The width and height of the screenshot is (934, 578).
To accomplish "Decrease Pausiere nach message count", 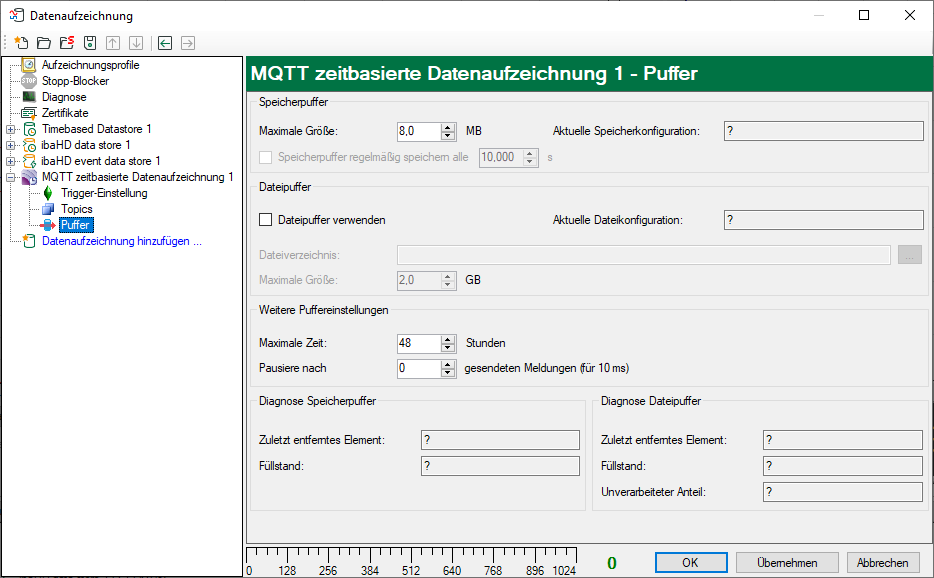I will point(448,372).
